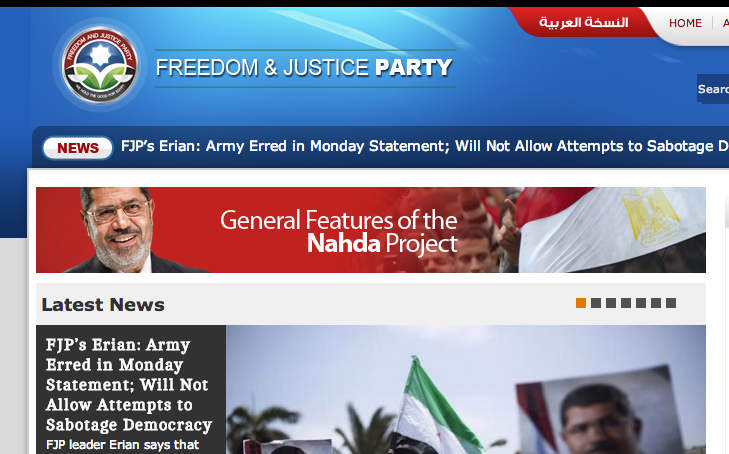729x454 pixels.
Task: Click the Egyptian flag in the banner
Action: click(x=610, y=230)
